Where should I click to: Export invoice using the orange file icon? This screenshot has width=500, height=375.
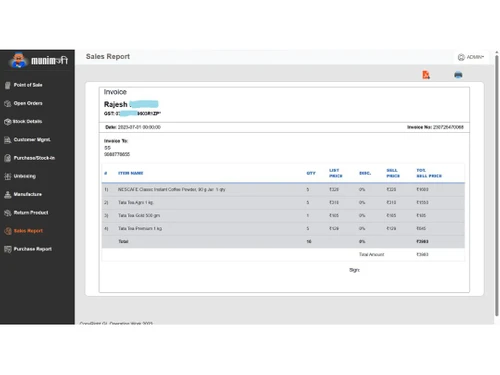pyautogui.click(x=426, y=75)
